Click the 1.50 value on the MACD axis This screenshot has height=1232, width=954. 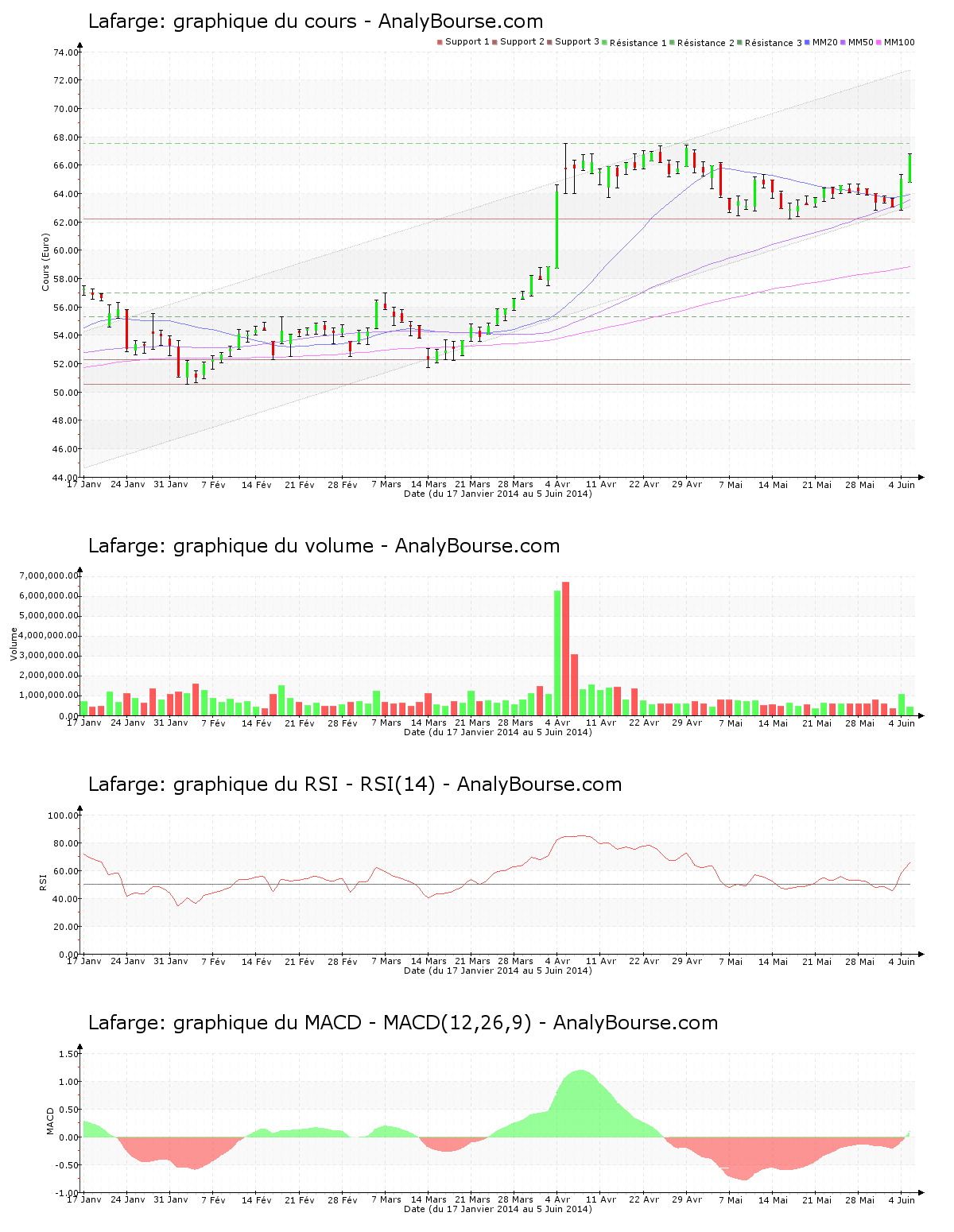pyautogui.click(x=68, y=1054)
